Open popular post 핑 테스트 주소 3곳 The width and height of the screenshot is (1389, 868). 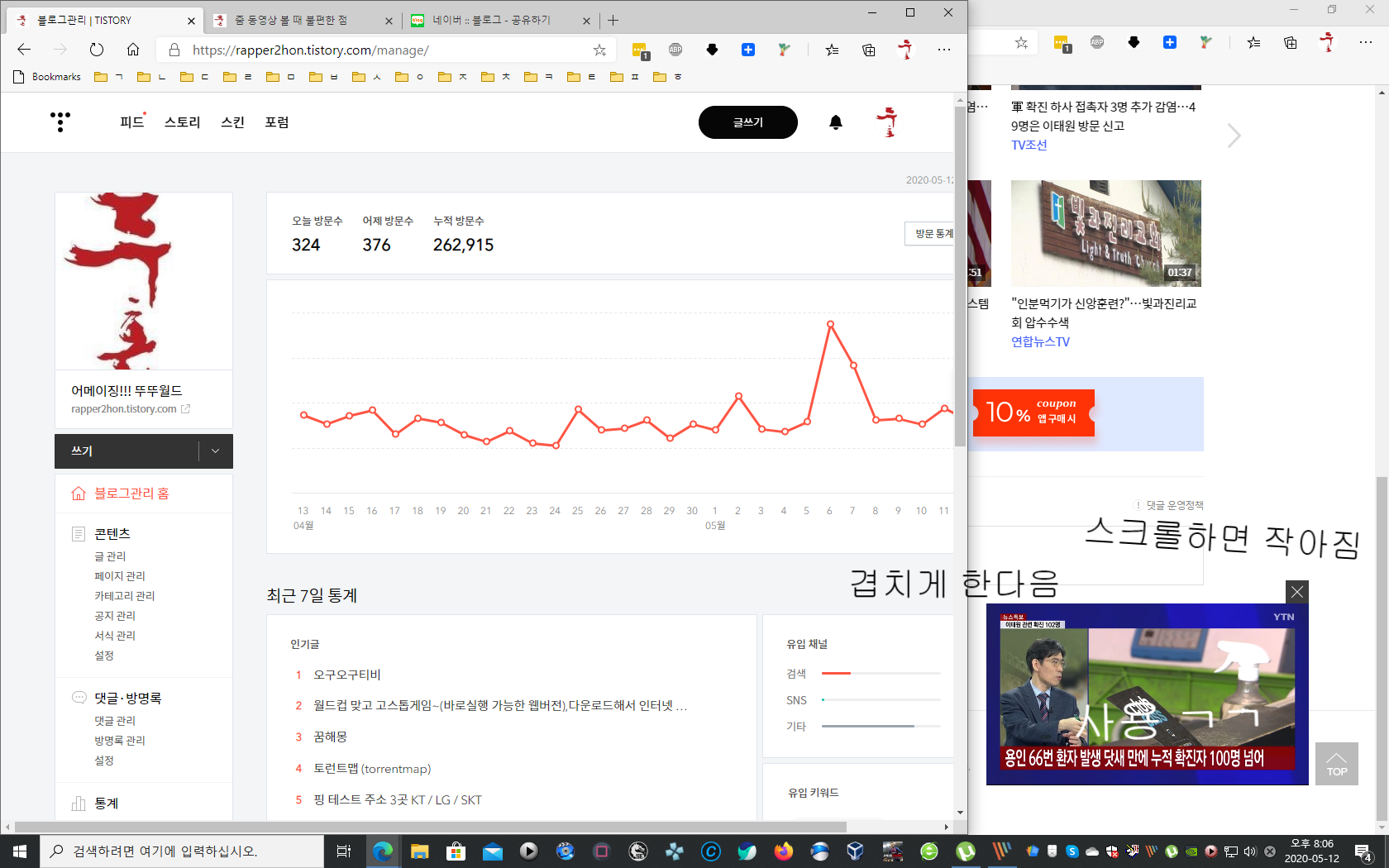tap(398, 800)
